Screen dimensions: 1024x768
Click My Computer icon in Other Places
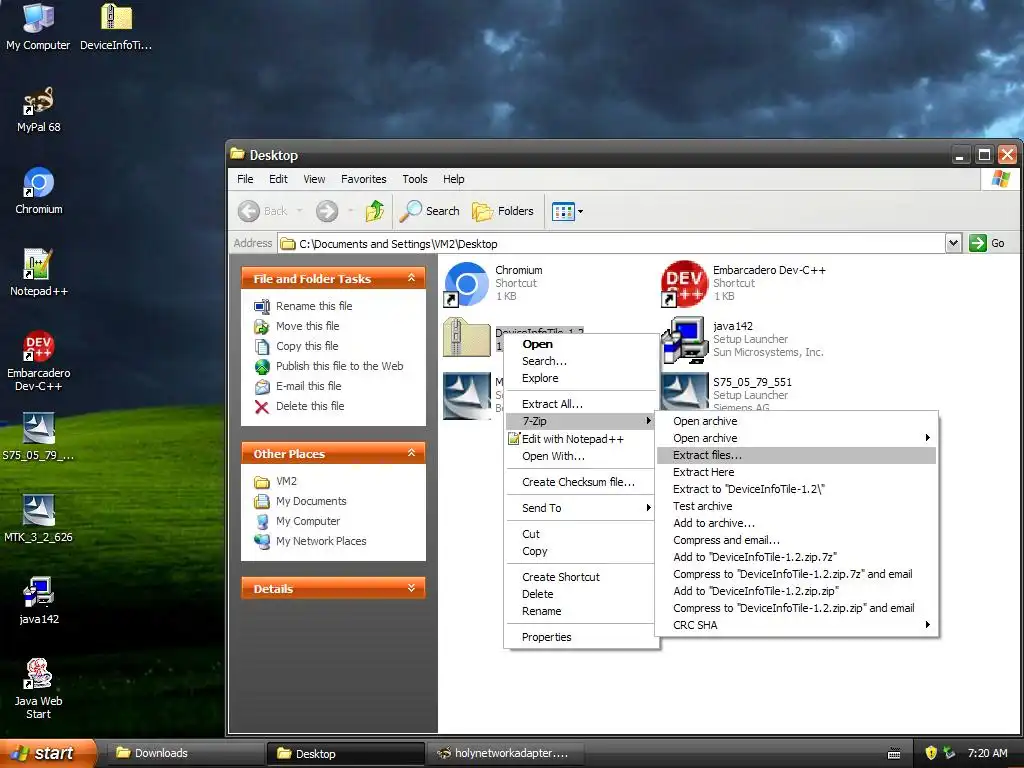(262, 521)
